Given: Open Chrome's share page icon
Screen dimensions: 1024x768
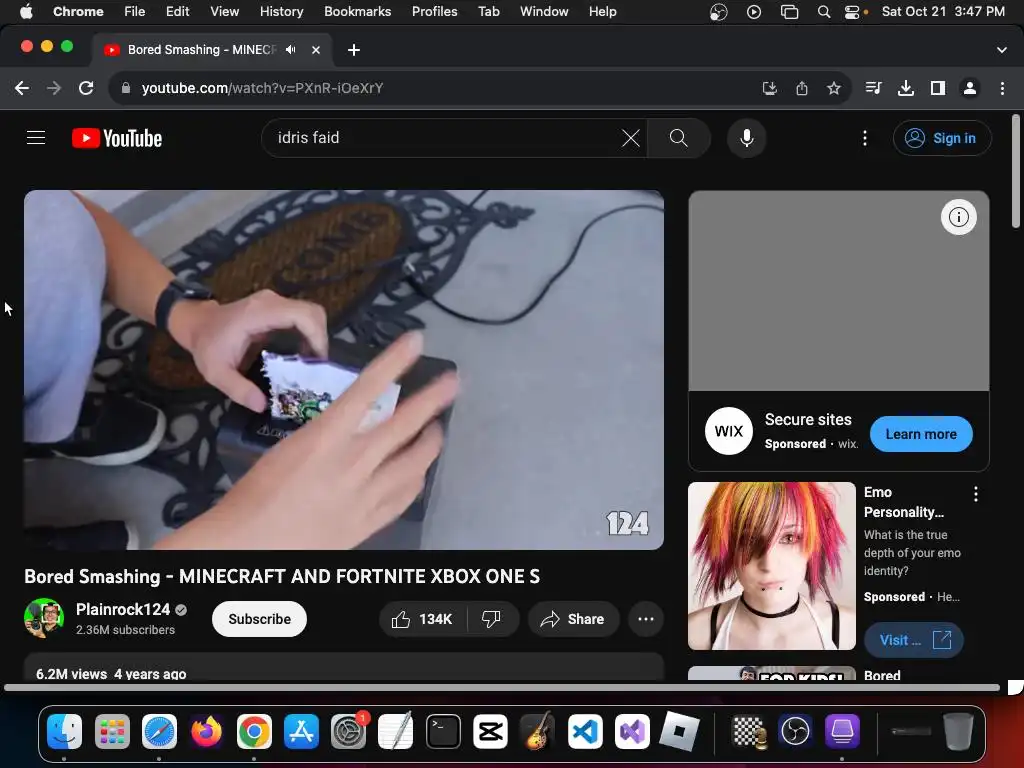Looking at the screenshot, I should click(x=802, y=88).
